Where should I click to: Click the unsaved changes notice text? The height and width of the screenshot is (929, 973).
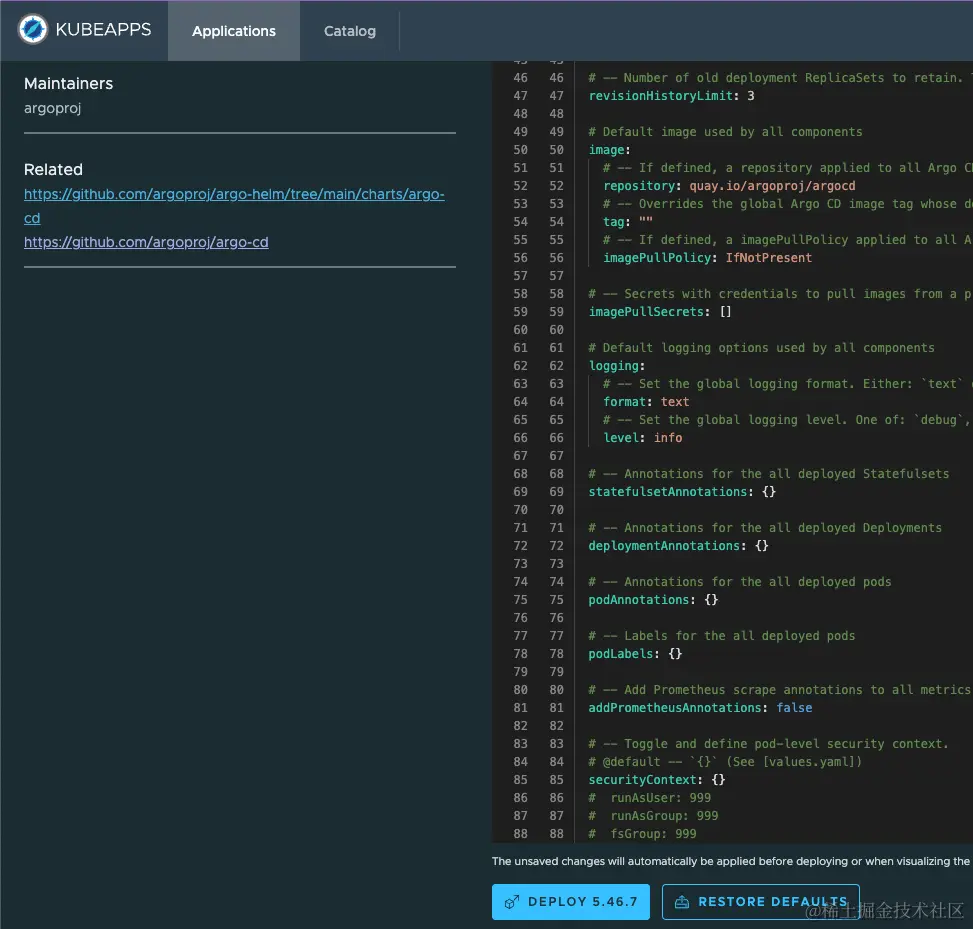732,861
